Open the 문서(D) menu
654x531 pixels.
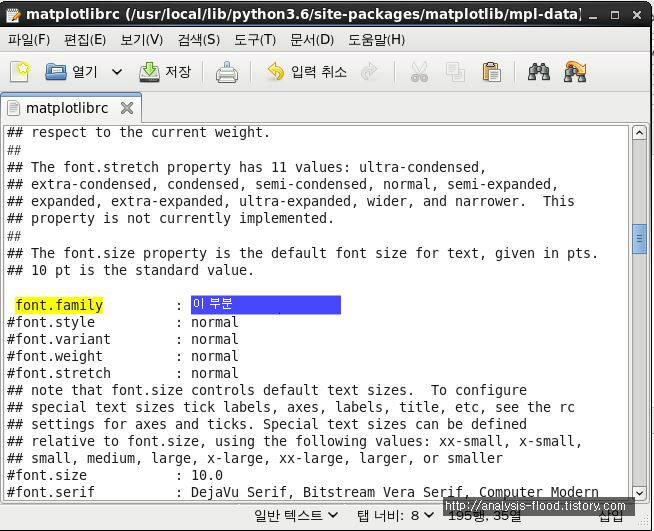(312, 40)
